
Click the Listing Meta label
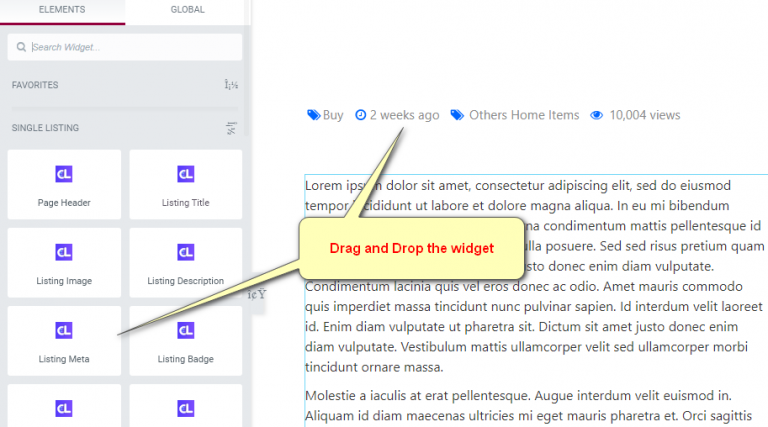pyautogui.click(x=64, y=359)
